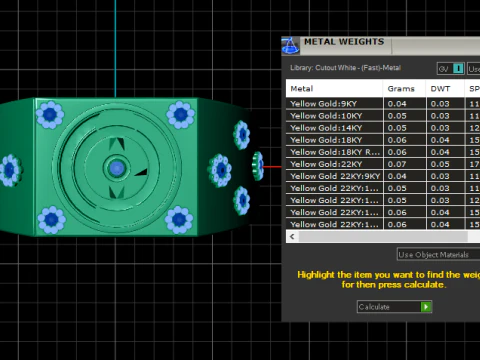Select the Yellow Gold:22KY row
This screenshot has width=480, height=360.
pos(383,164)
